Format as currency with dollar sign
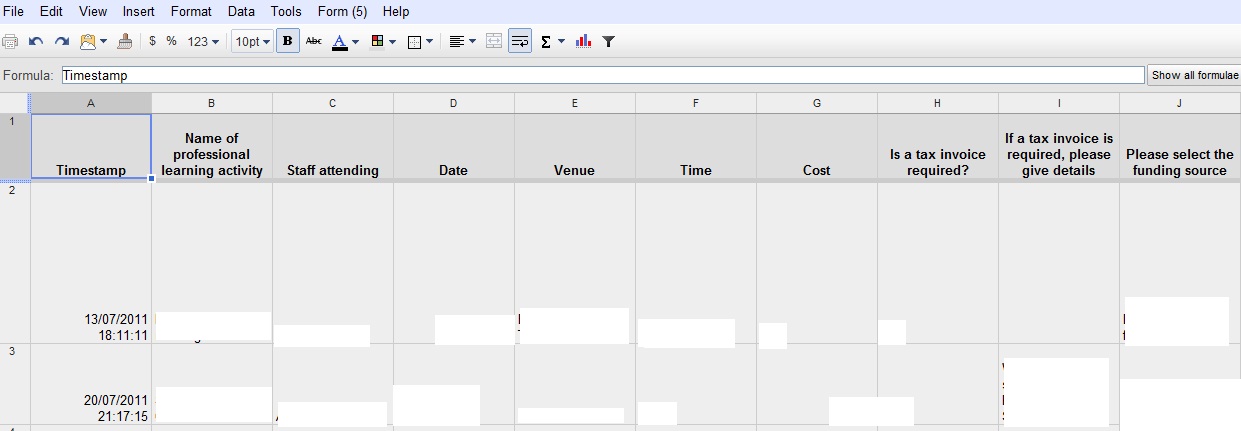The width and height of the screenshot is (1241, 431). click(152, 41)
